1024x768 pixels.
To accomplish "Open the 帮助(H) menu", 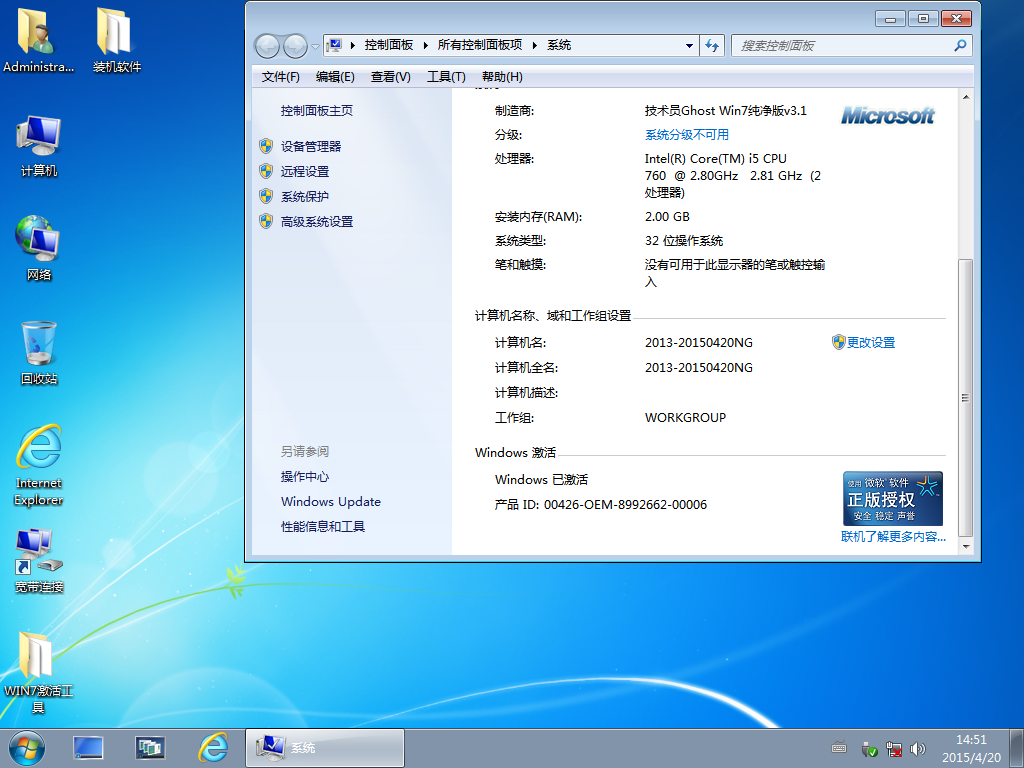I will pos(502,77).
